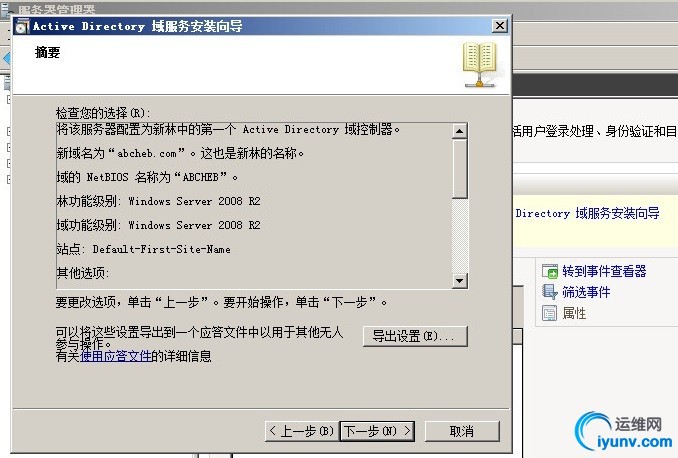The height and width of the screenshot is (458, 678).
Task: Open Export settings (导出设置) dialog
Action: pos(415,336)
